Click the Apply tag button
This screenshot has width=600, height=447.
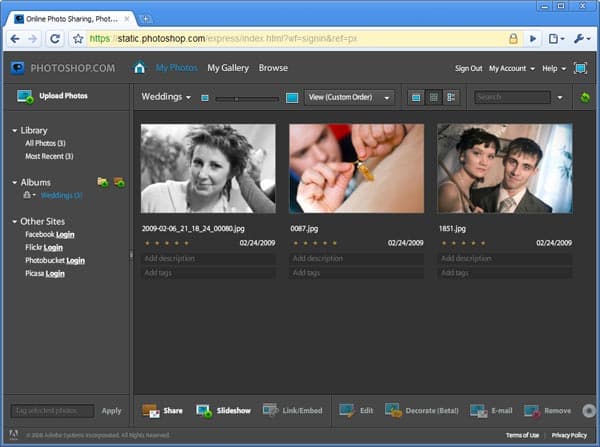111,411
